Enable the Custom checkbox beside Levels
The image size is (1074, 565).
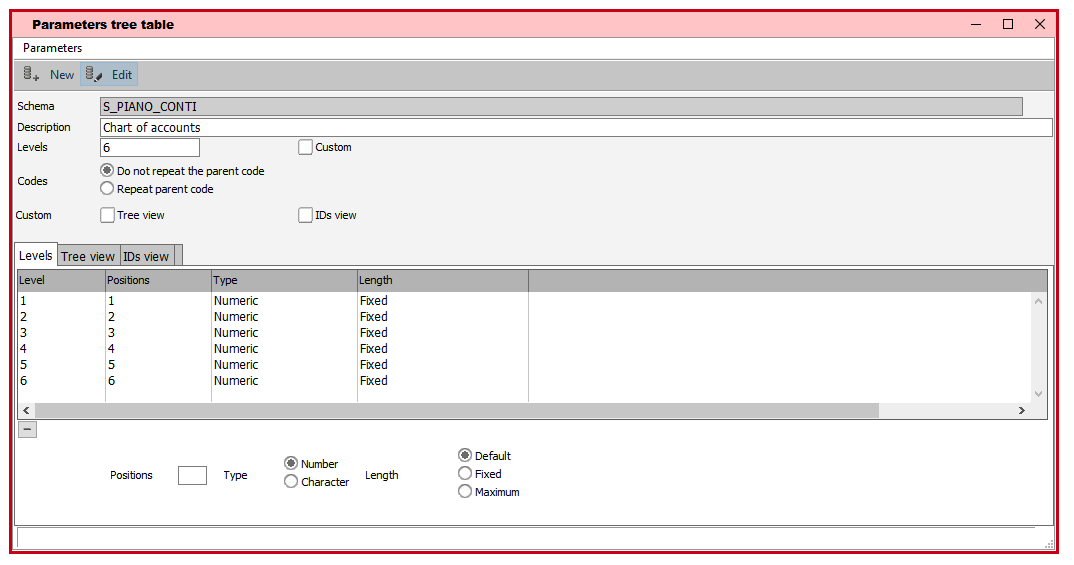tap(306, 147)
